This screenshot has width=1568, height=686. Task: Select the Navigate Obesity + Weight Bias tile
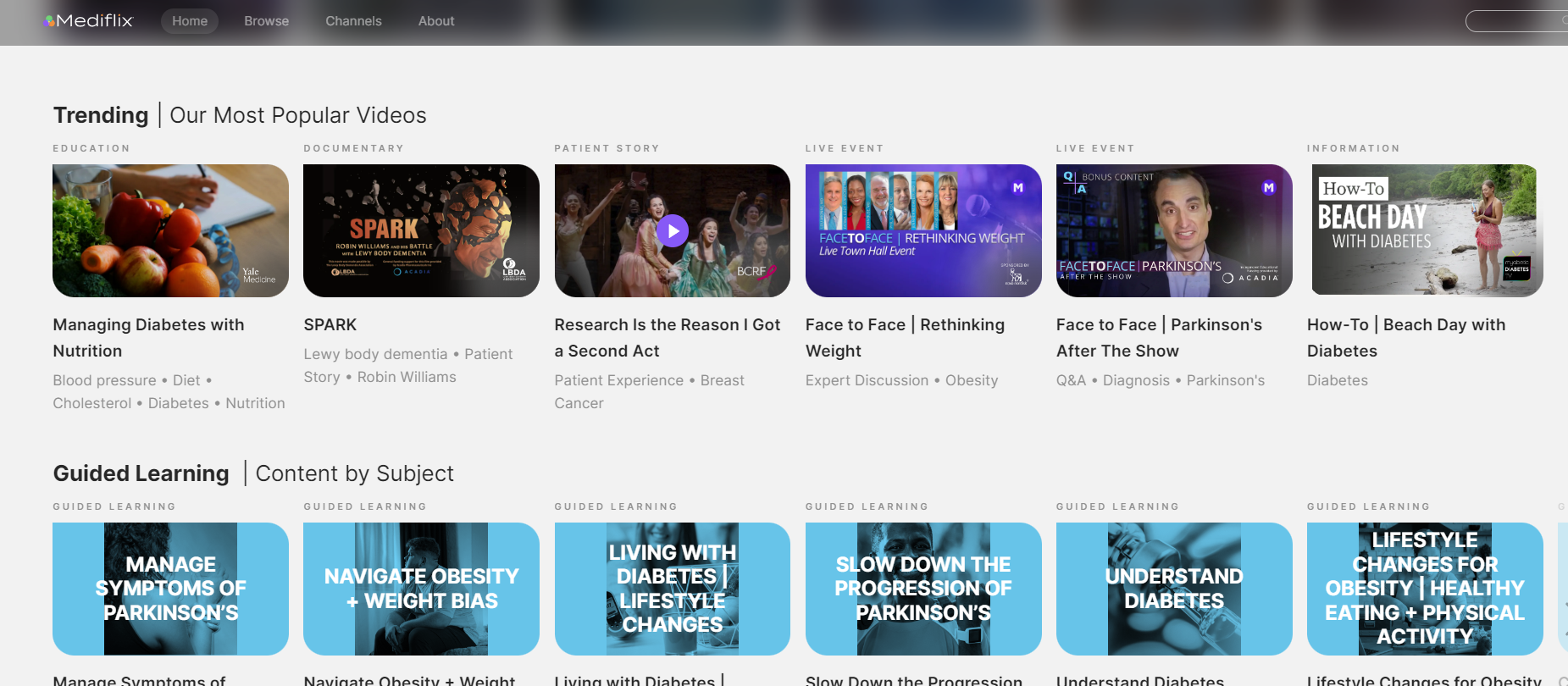tap(421, 589)
